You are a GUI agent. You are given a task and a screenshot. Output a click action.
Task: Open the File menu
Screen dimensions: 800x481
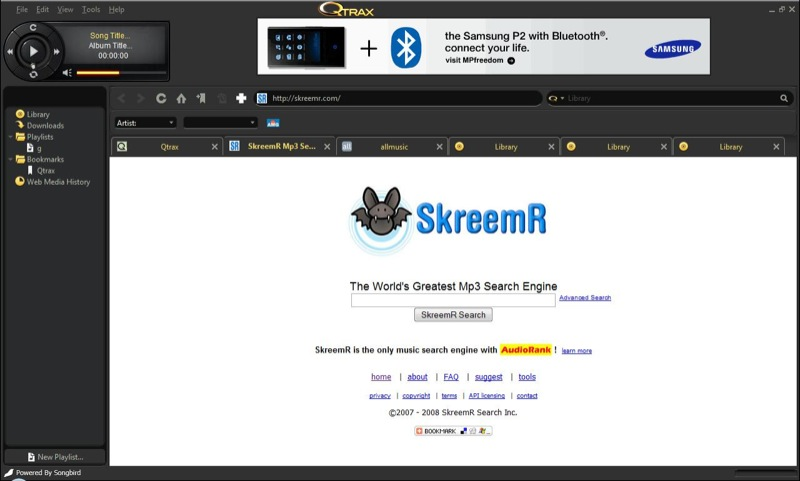pos(22,9)
